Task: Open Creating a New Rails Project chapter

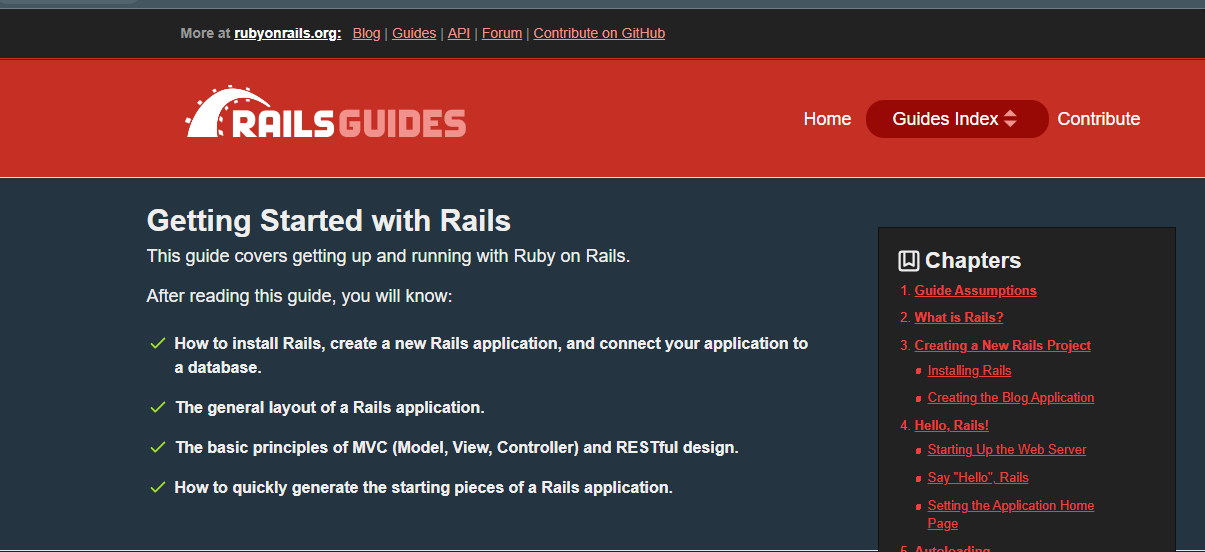Action: click(1002, 345)
